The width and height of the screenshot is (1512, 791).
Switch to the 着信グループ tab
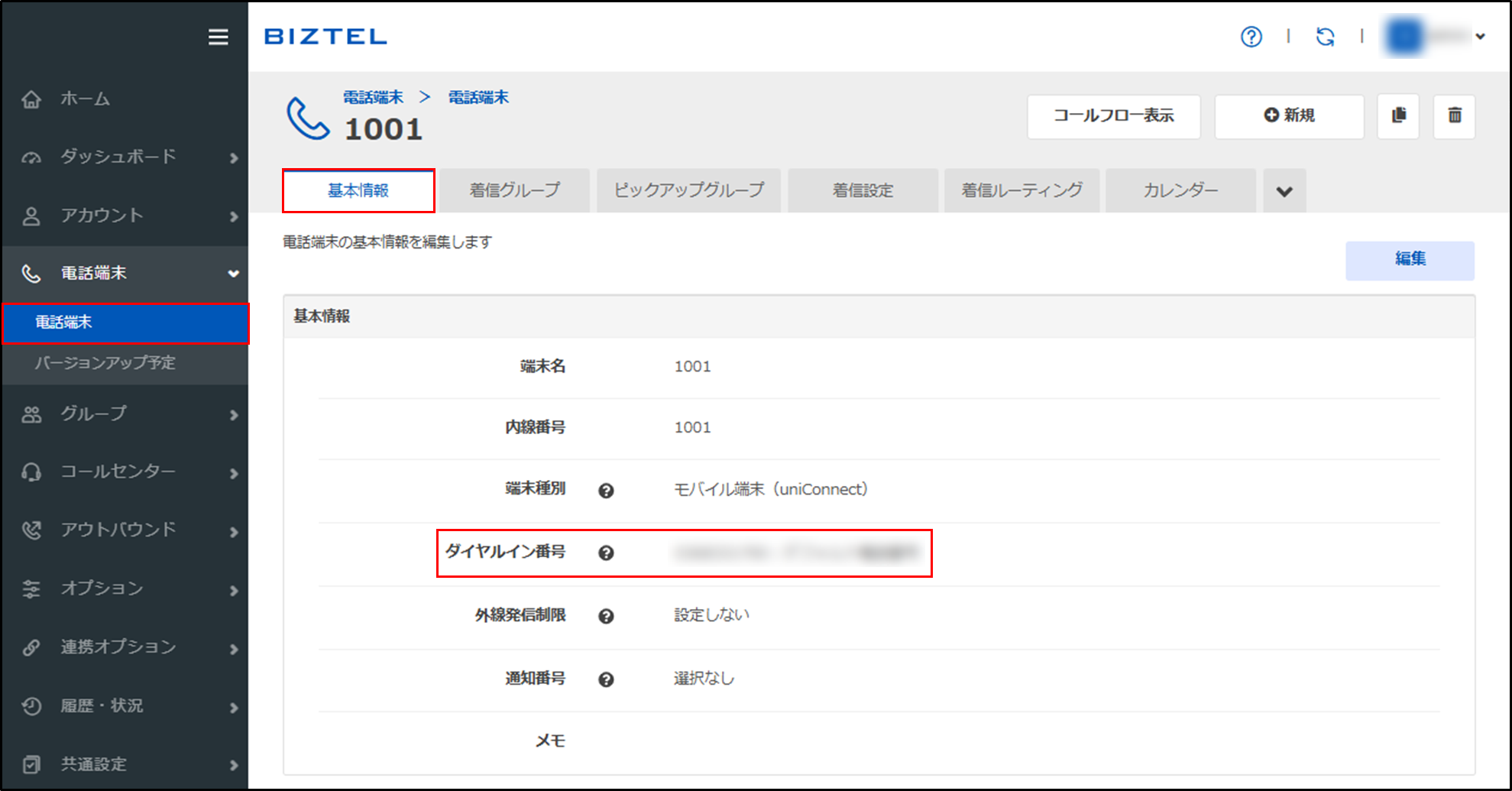[514, 191]
